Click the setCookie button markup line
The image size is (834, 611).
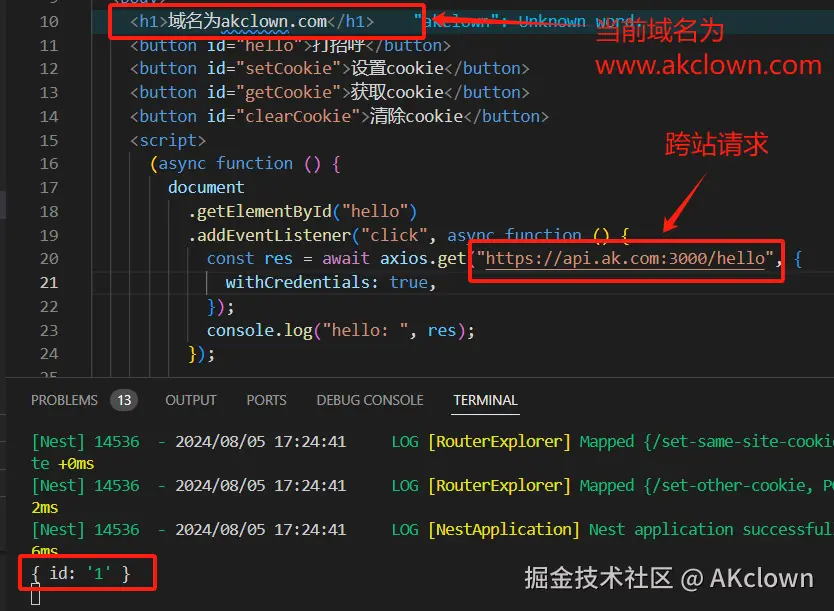point(330,69)
